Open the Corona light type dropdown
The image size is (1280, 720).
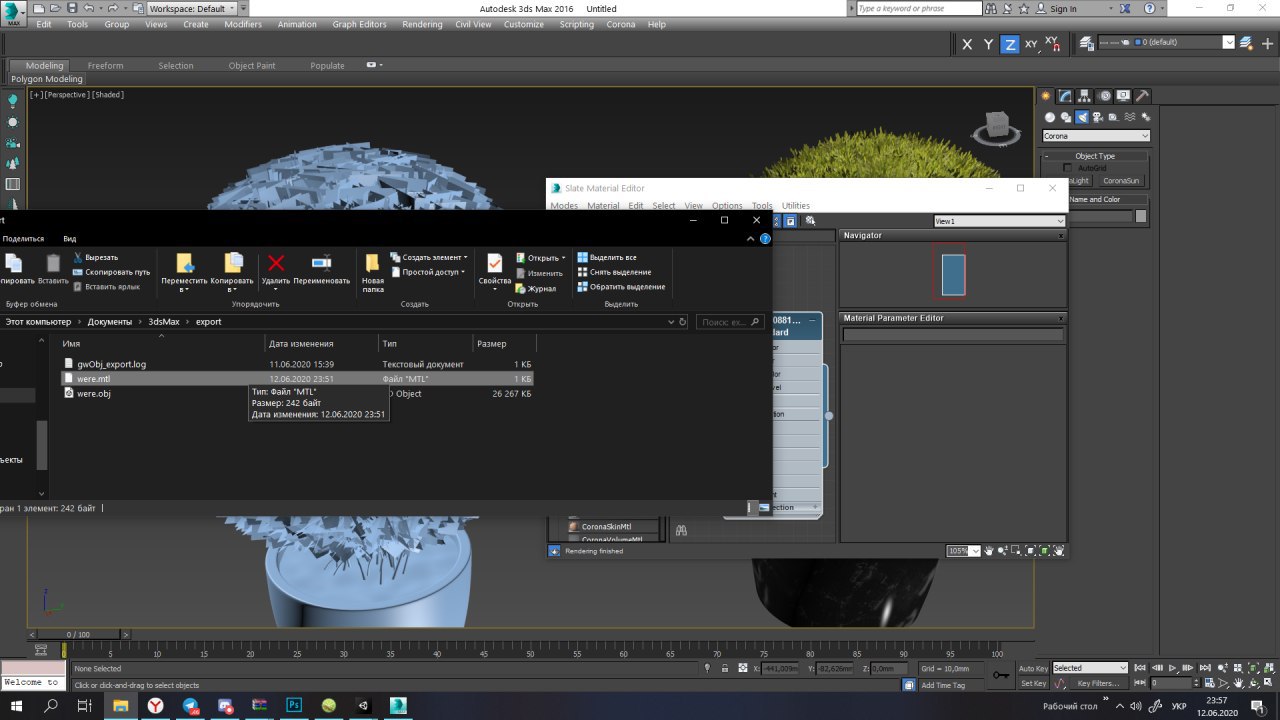(1096, 136)
